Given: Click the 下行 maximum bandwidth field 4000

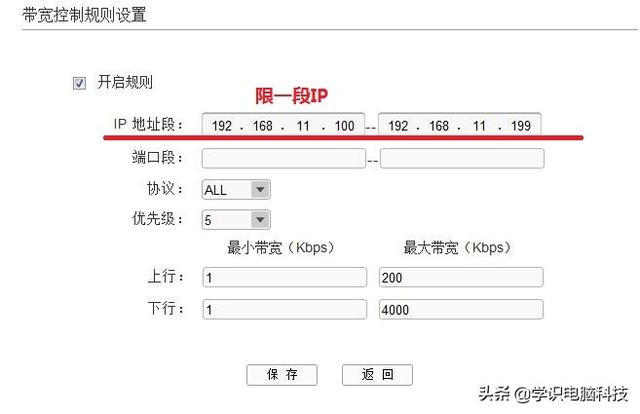Looking at the screenshot, I should [461, 309].
